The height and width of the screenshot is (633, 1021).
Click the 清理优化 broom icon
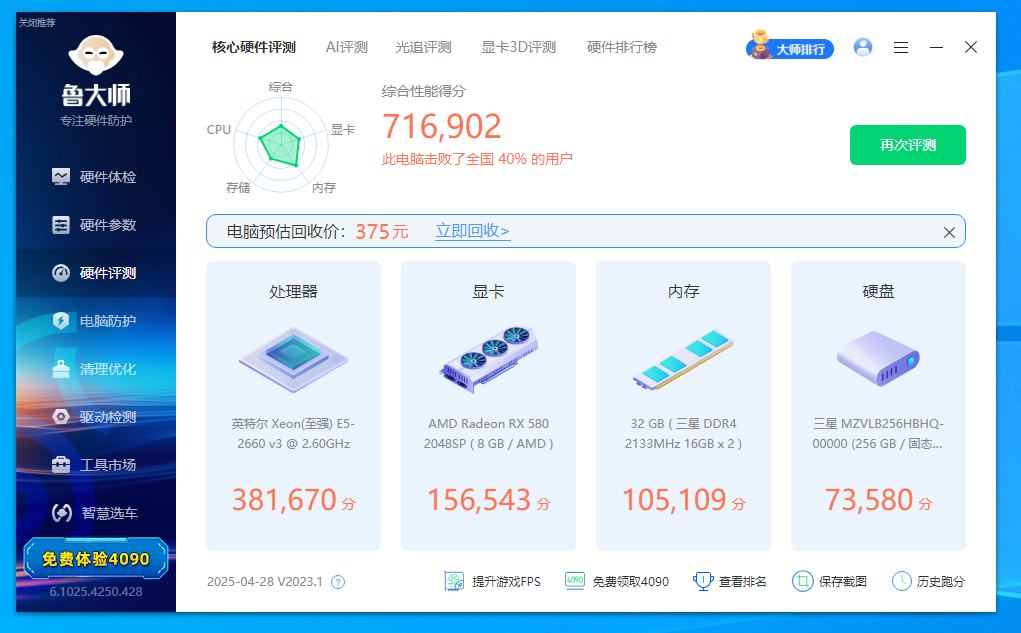point(61,369)
